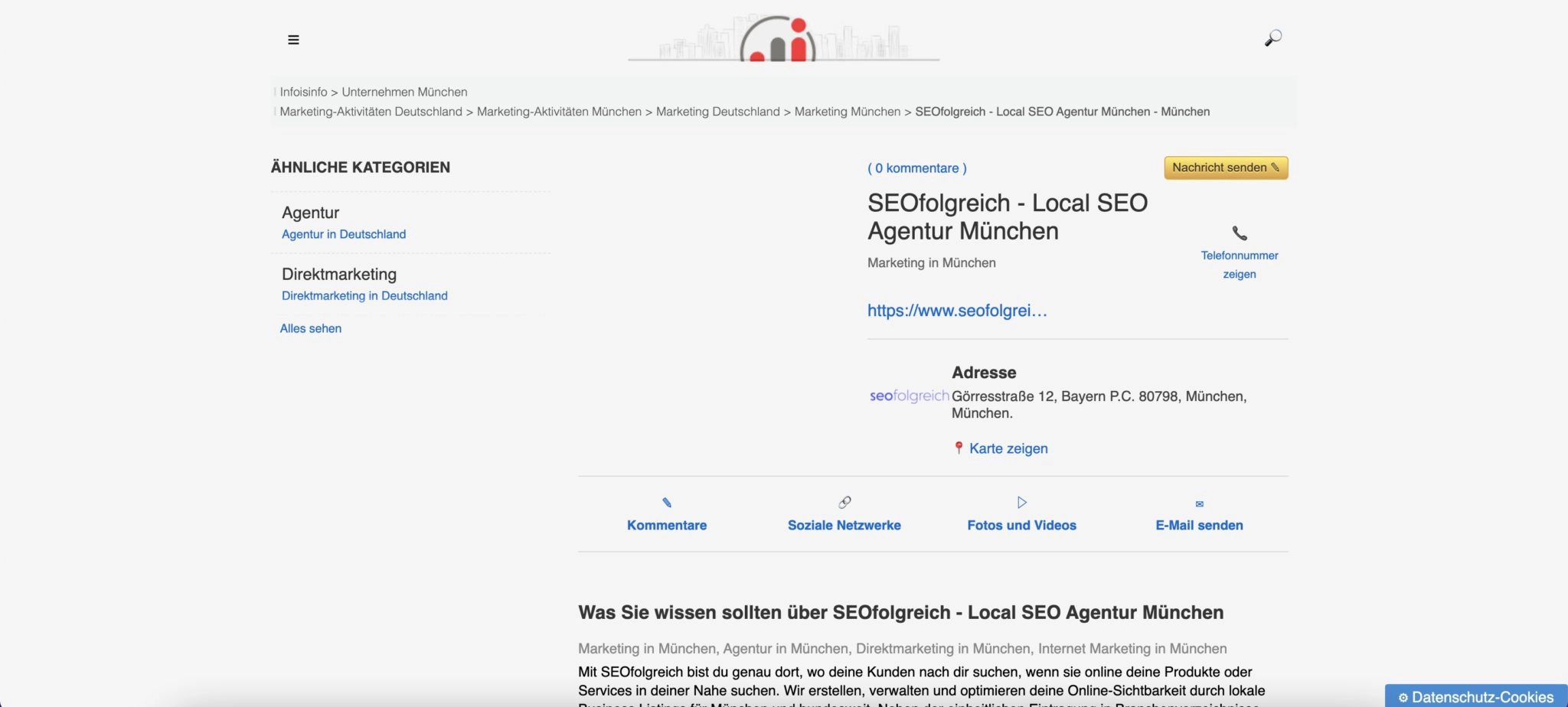The image size is (1568, 707).
Task: Open the https://www.seofolgrei… website link
Action: click(x=957, y=311)
